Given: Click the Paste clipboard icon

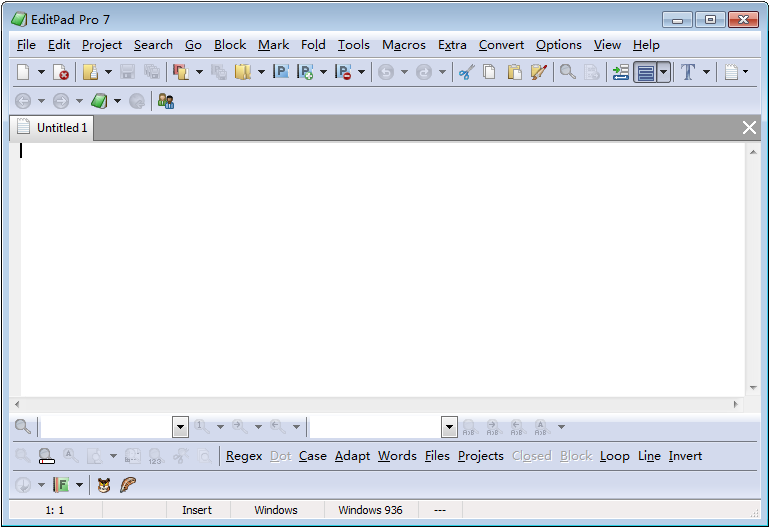Looking at the screenshot, I should tap(514, 72).
